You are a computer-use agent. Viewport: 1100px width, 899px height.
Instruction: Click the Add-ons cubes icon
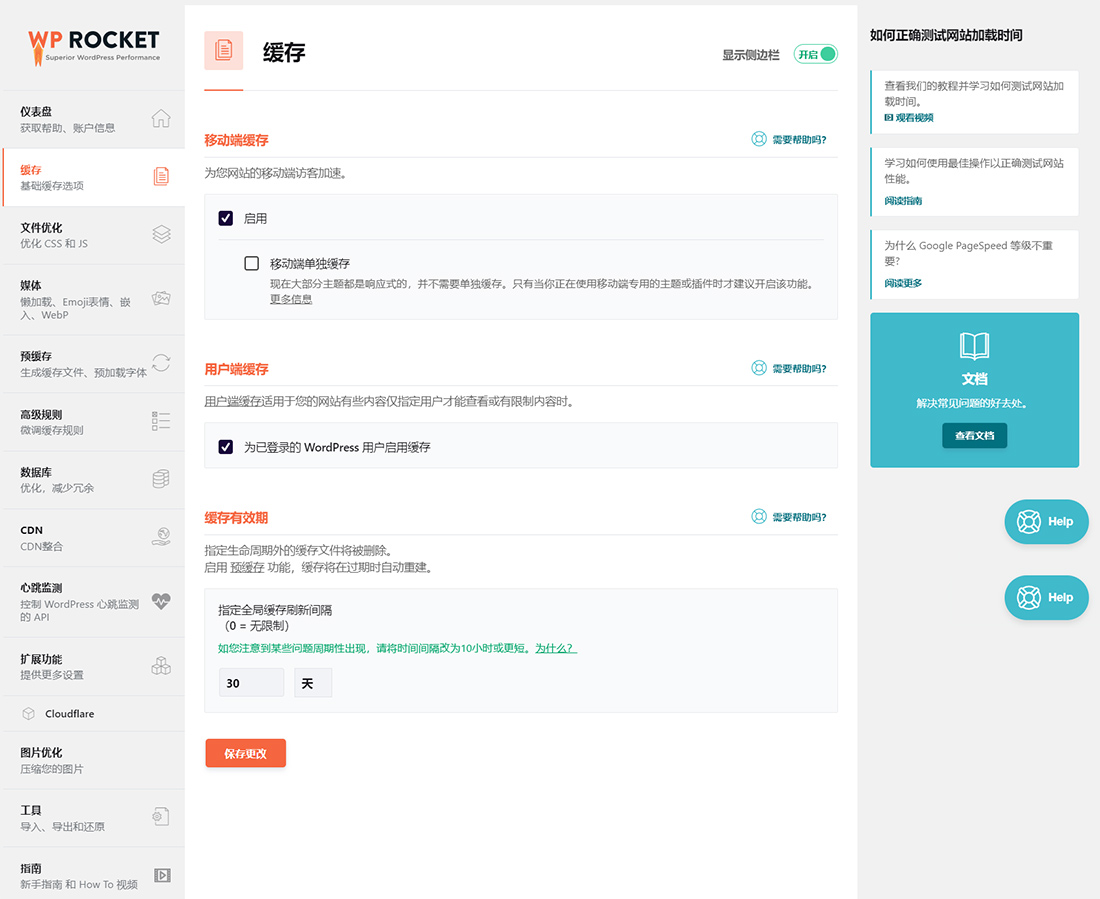[161, 666]
